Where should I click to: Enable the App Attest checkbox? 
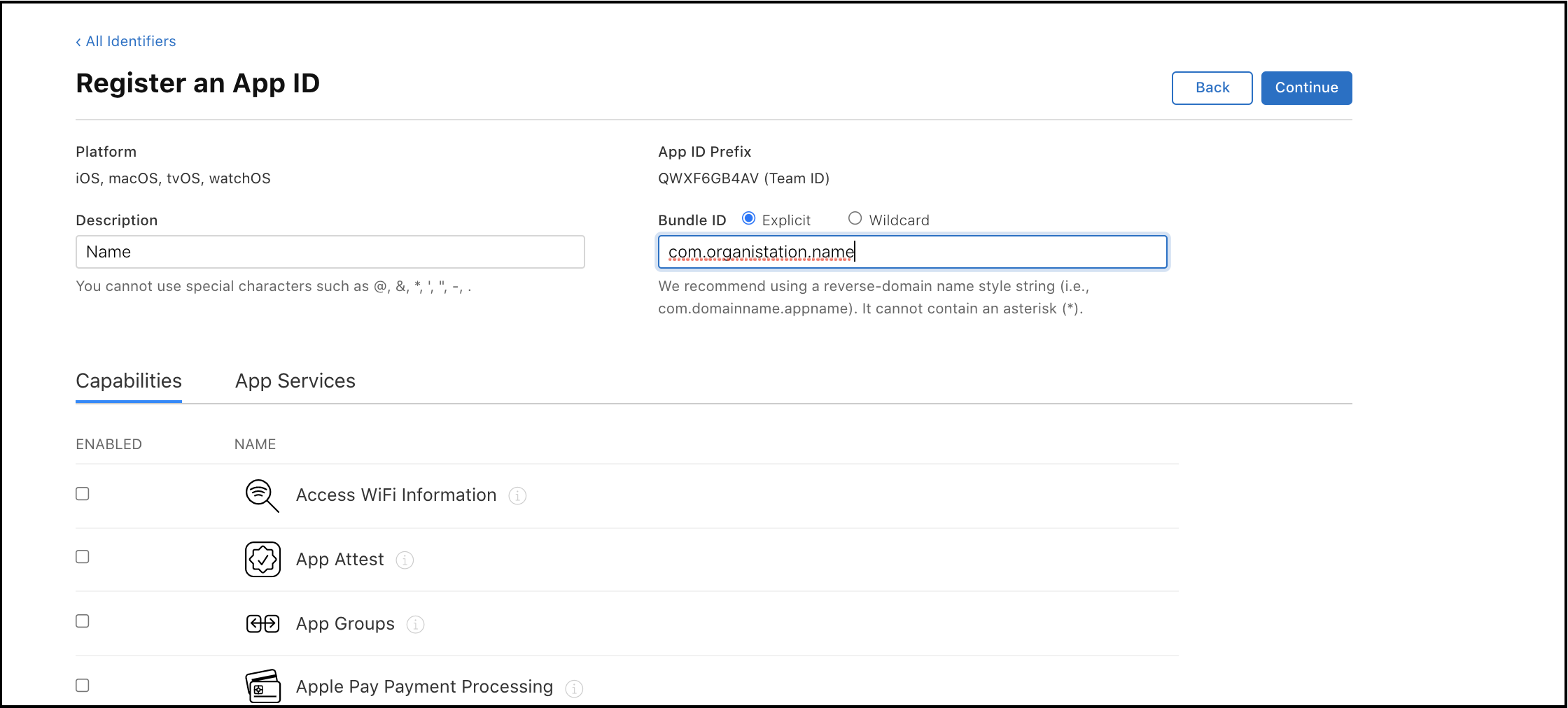83,557
